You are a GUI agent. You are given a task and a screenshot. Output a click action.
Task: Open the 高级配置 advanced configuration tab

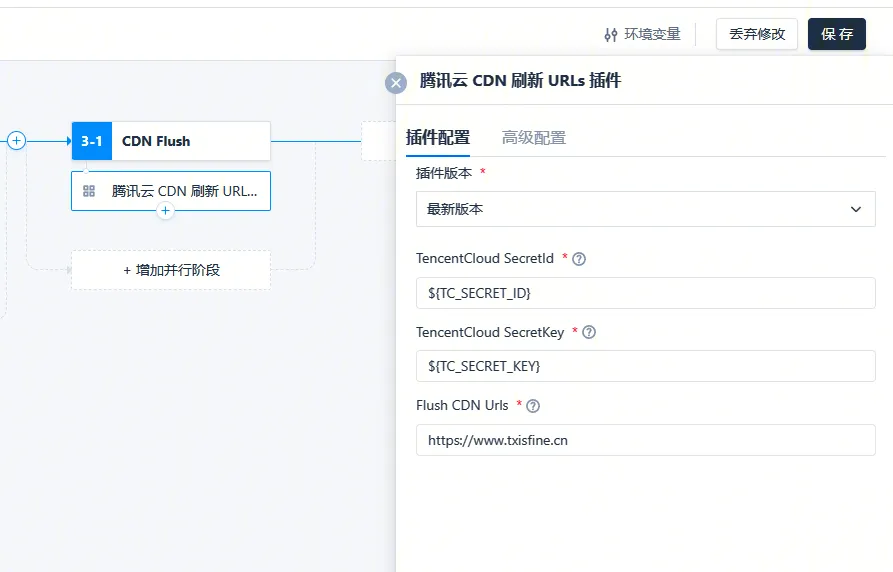pos(533,138)
